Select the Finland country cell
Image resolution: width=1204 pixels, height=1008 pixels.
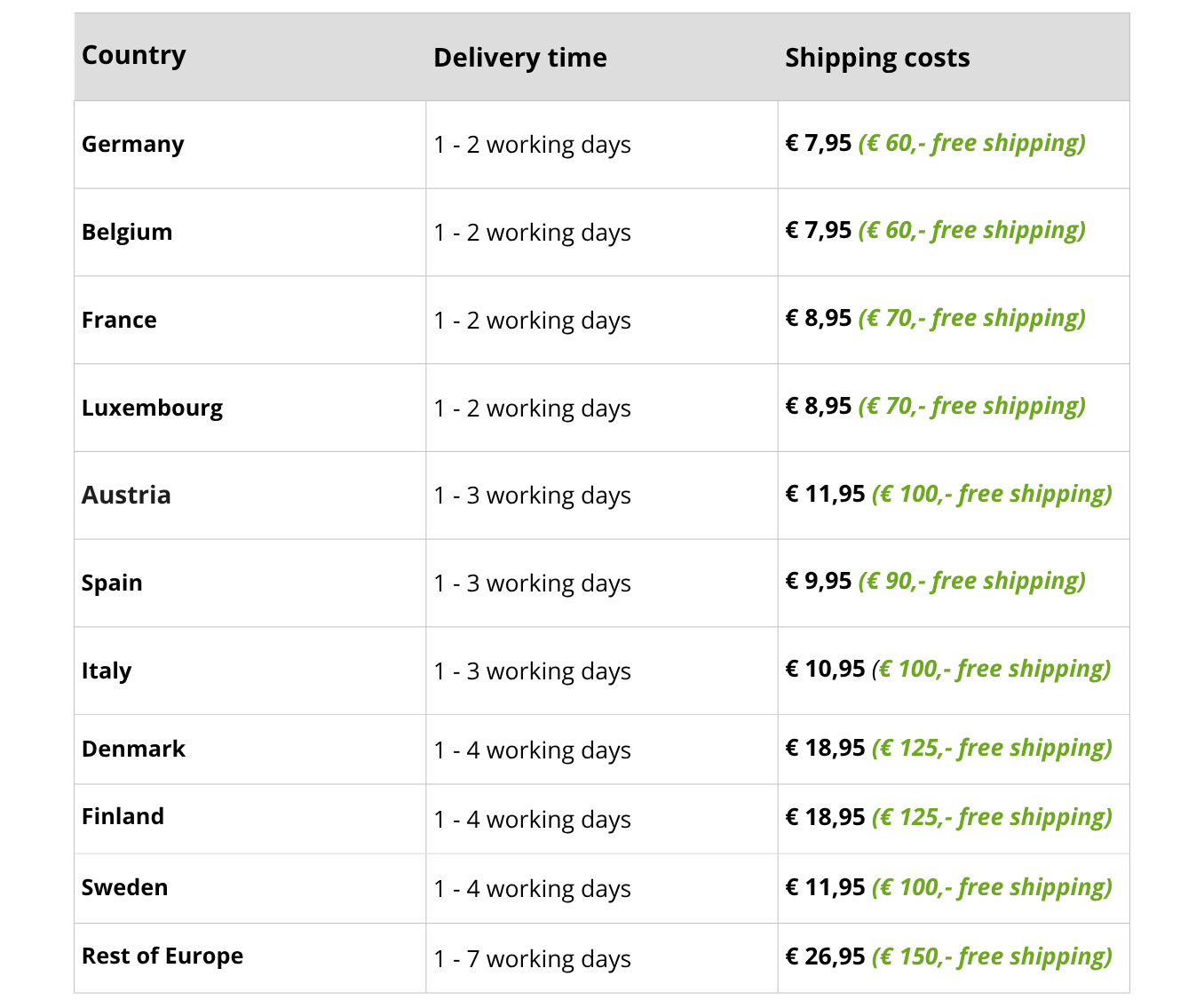click(123, 816)
